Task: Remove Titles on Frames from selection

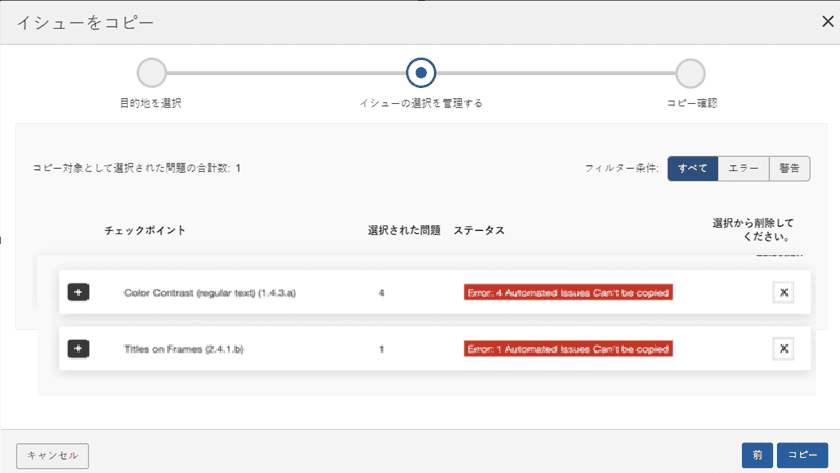Action: [x=783, y=348]
